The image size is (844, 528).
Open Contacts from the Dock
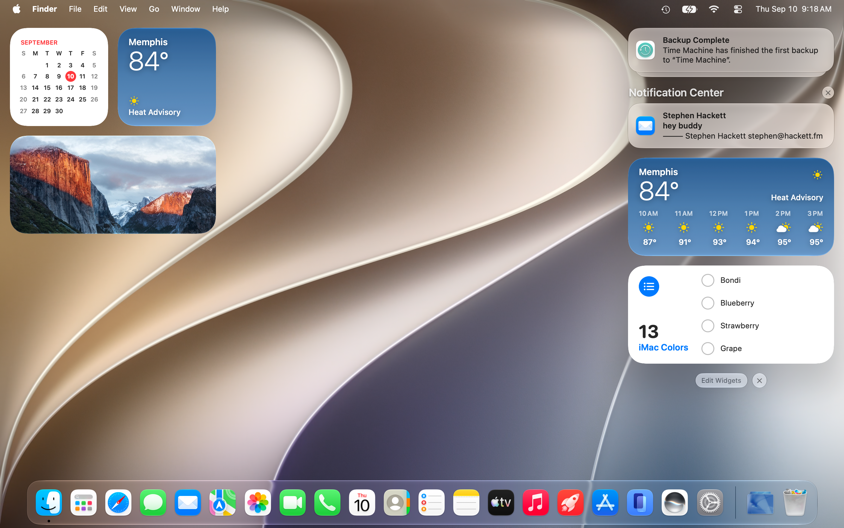pyautogui.click(x=397, y=503)
